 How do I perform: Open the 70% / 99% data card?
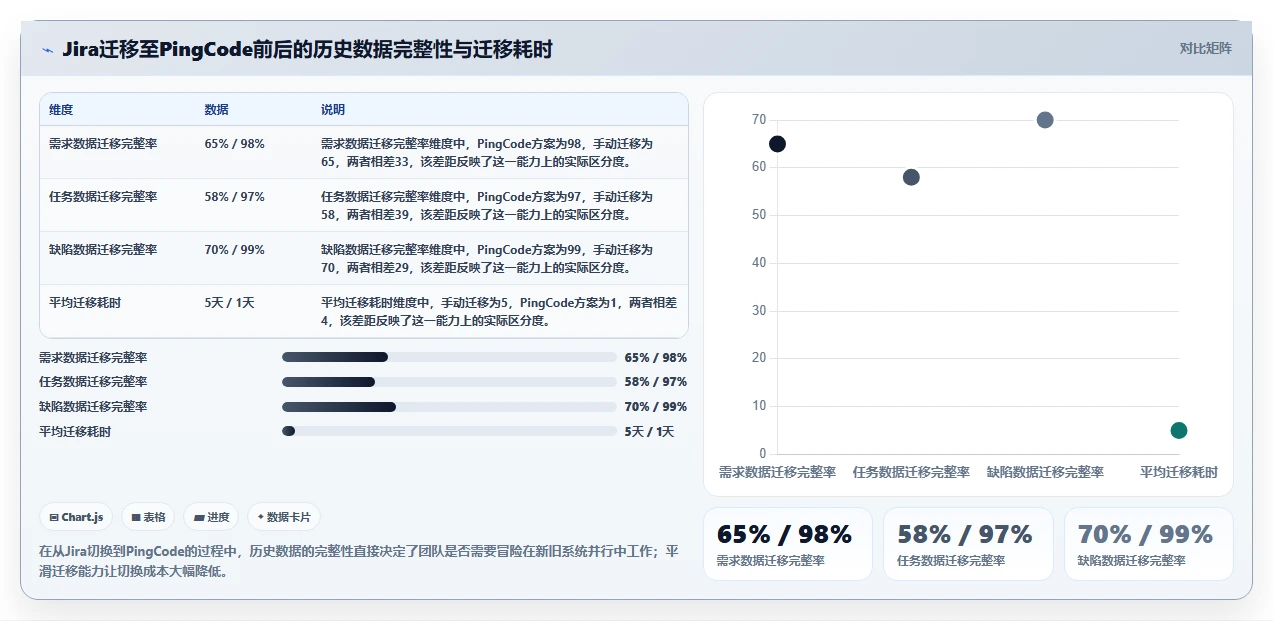coord(1148,544)
